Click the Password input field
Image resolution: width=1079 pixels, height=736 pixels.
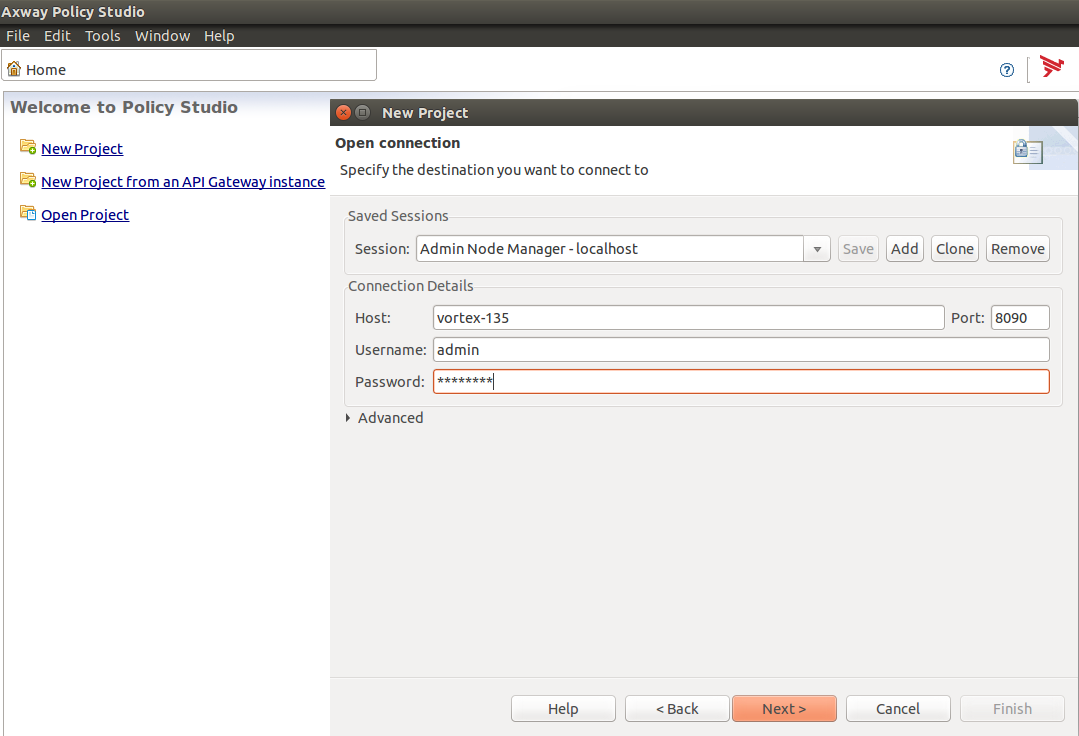741,382
